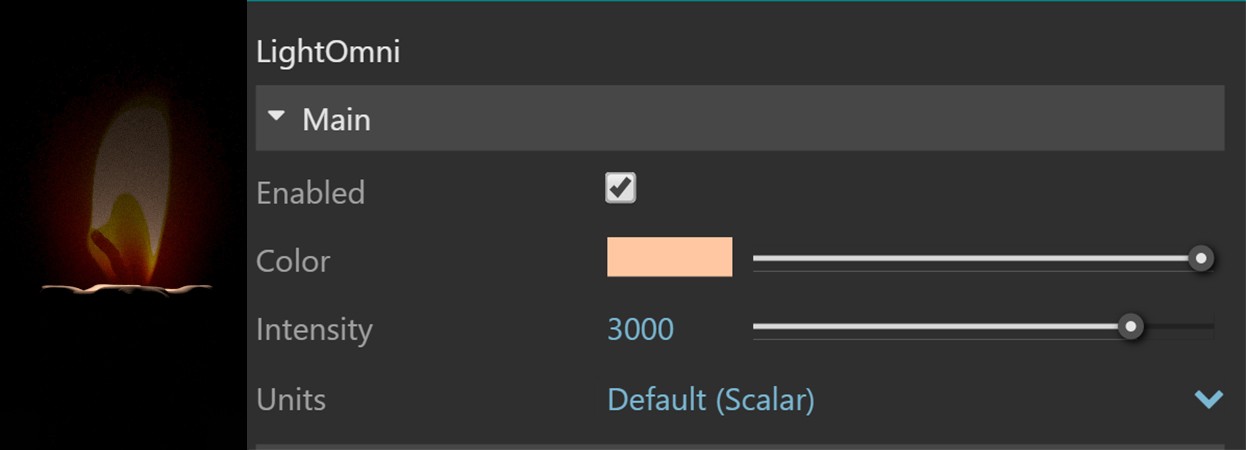Collapse the Main section triangle
This screenshot has height=450, width=1246.
pos(277,118)
